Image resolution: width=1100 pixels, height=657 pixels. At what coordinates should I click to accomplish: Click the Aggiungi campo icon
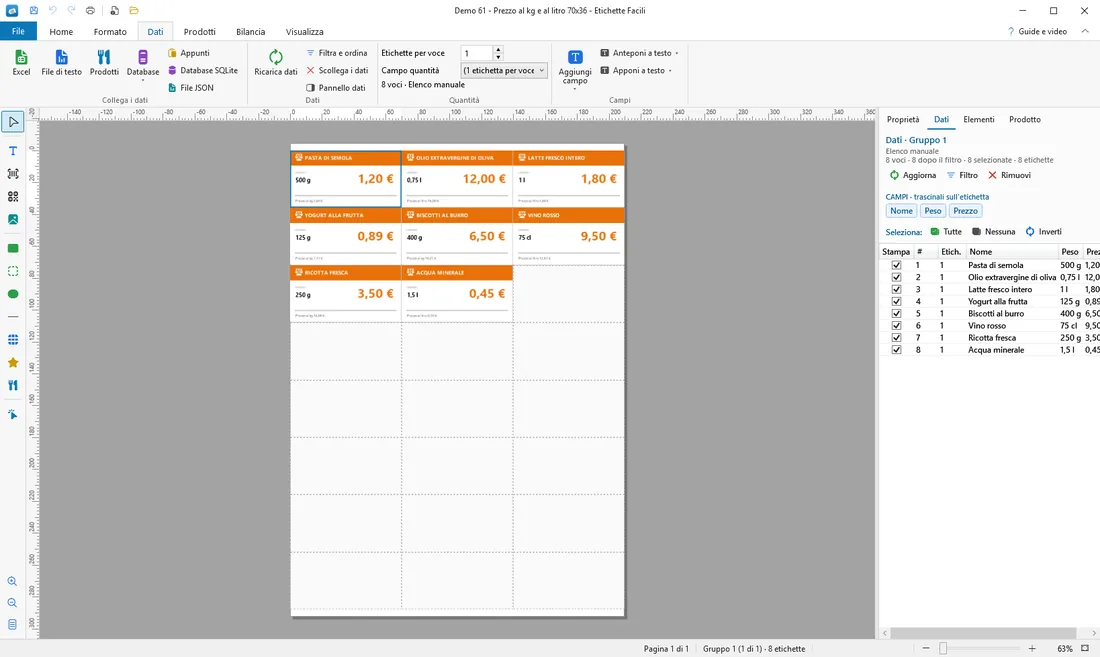coord(575,57)
